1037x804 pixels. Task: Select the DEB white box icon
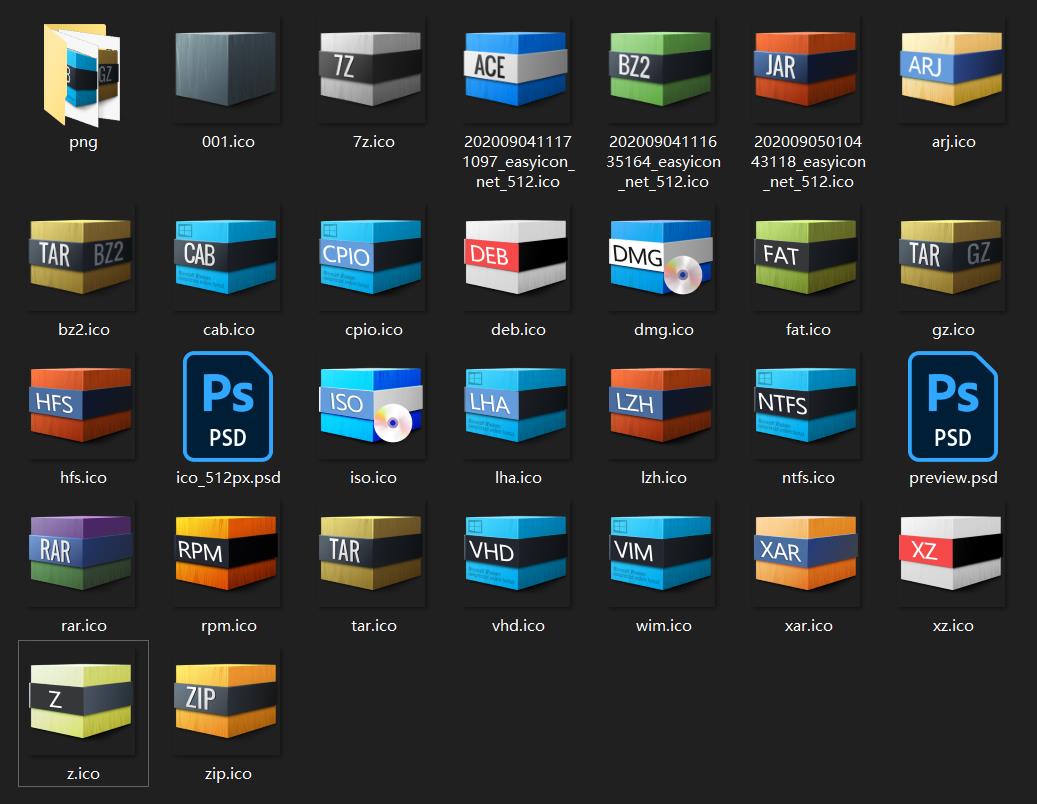[516, 257]
